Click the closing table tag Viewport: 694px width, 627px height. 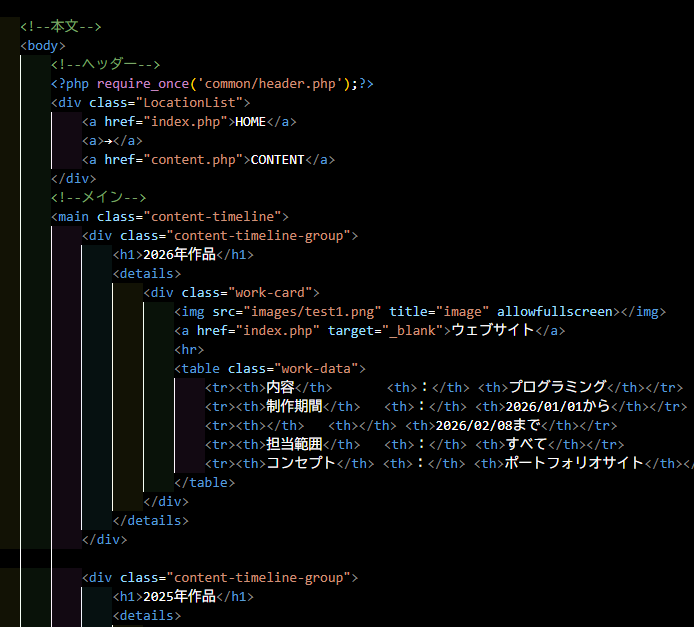(x=204, y=483)
